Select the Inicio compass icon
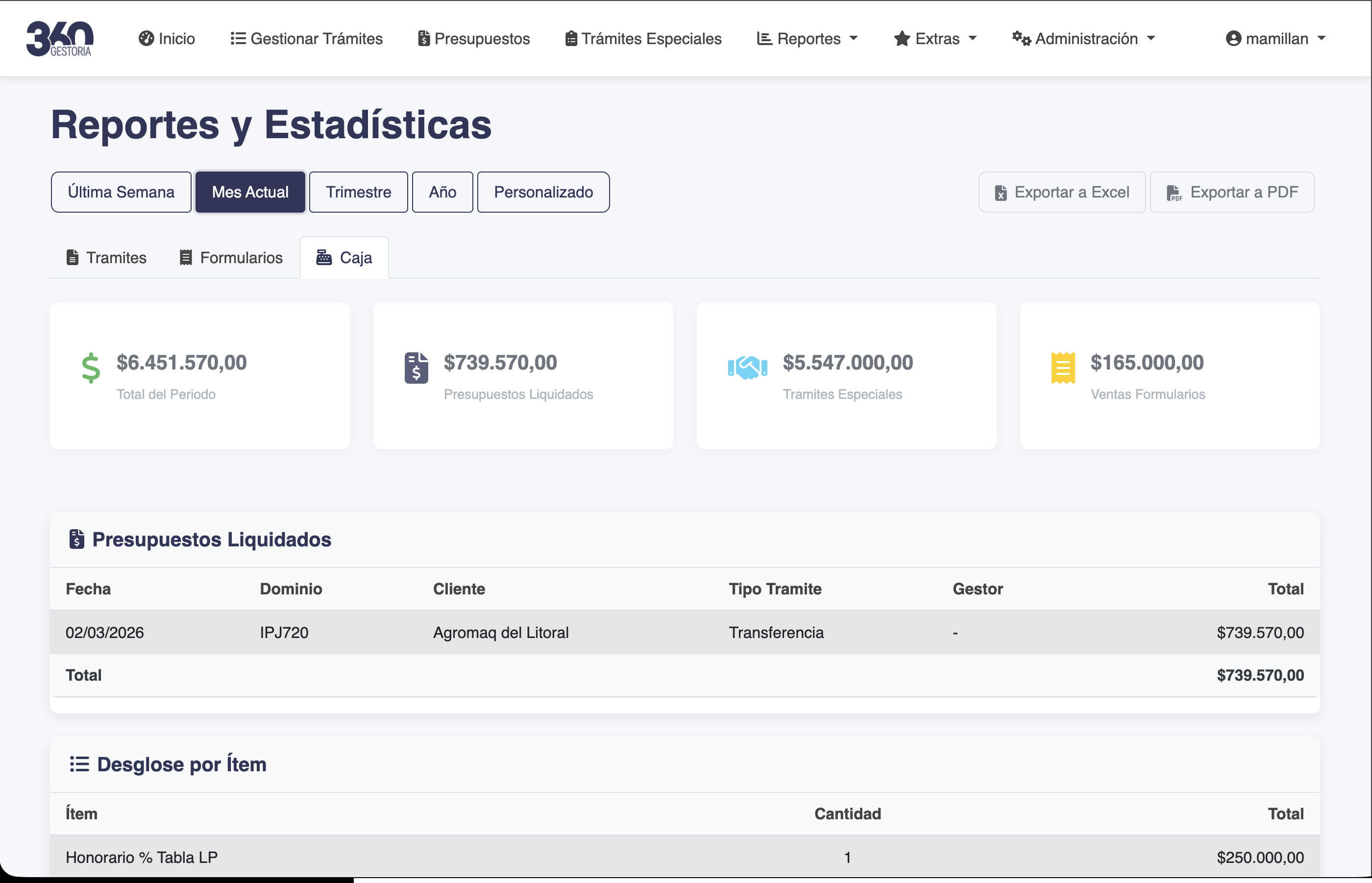The width and height of the screenshot is (1372, 883). coord(146,38)
